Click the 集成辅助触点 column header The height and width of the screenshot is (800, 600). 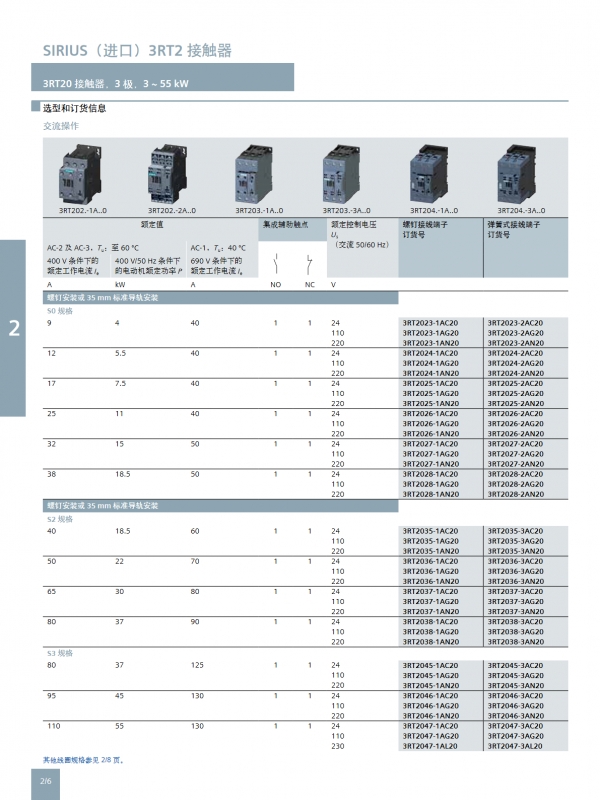tap(285, 224)
